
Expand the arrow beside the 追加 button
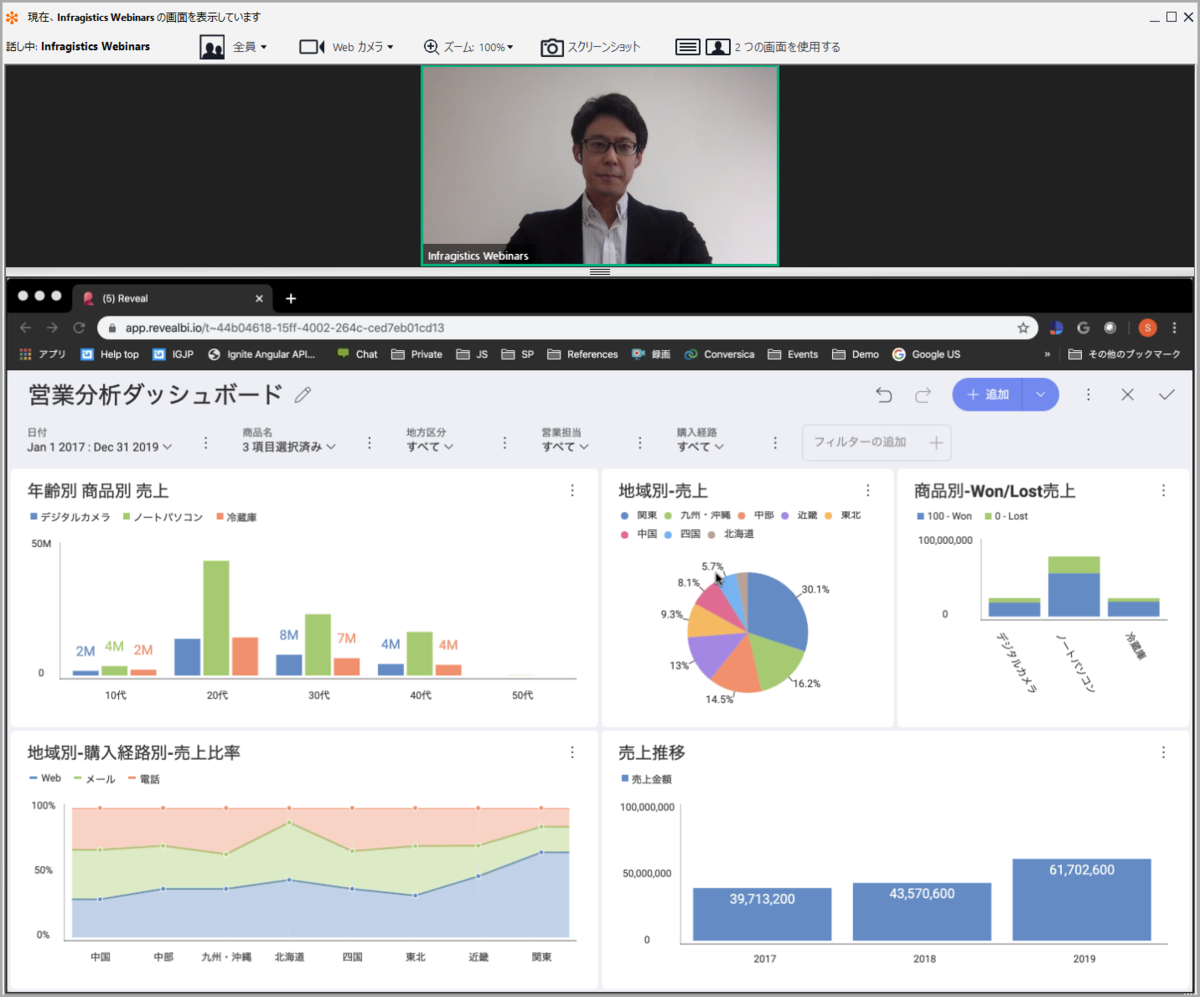tap(1040, 395)
